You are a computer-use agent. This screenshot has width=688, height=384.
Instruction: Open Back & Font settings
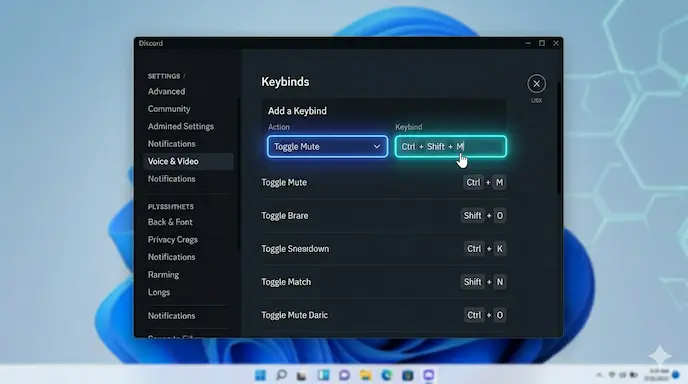(x=170, y=222)
